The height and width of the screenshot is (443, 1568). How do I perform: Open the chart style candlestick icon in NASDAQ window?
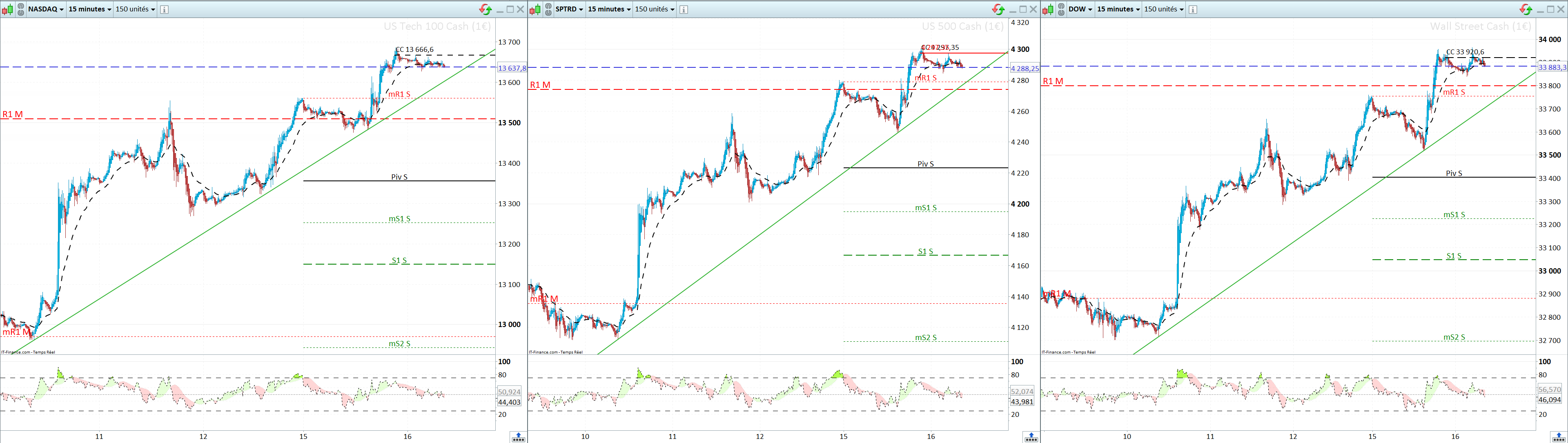click(7, 9)
